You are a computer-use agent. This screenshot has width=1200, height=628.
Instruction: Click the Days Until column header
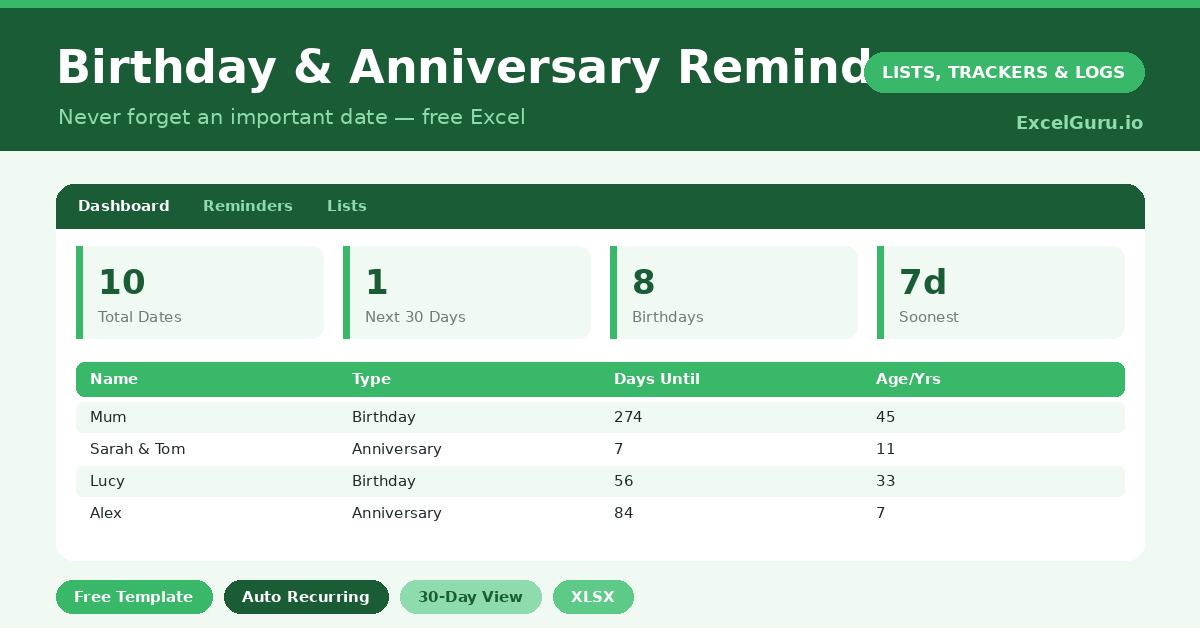coord(657,379)
